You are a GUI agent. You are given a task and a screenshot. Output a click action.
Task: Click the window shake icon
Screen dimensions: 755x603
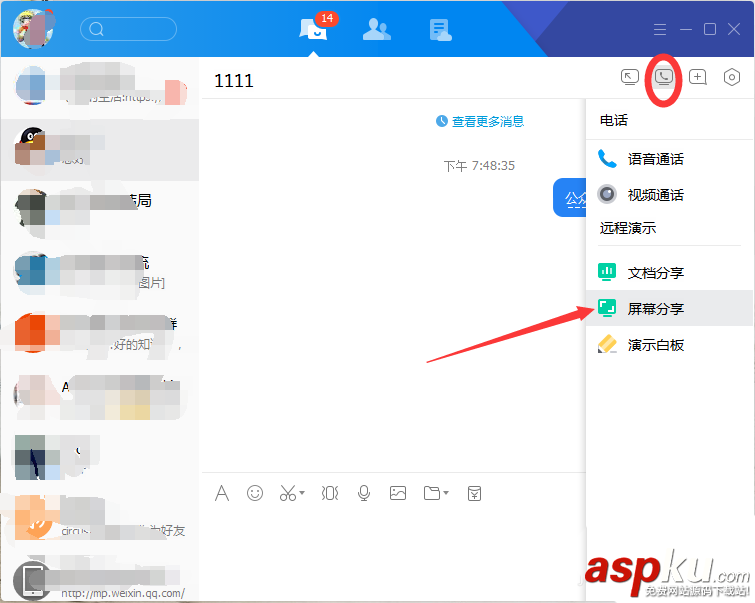point(330,493)
